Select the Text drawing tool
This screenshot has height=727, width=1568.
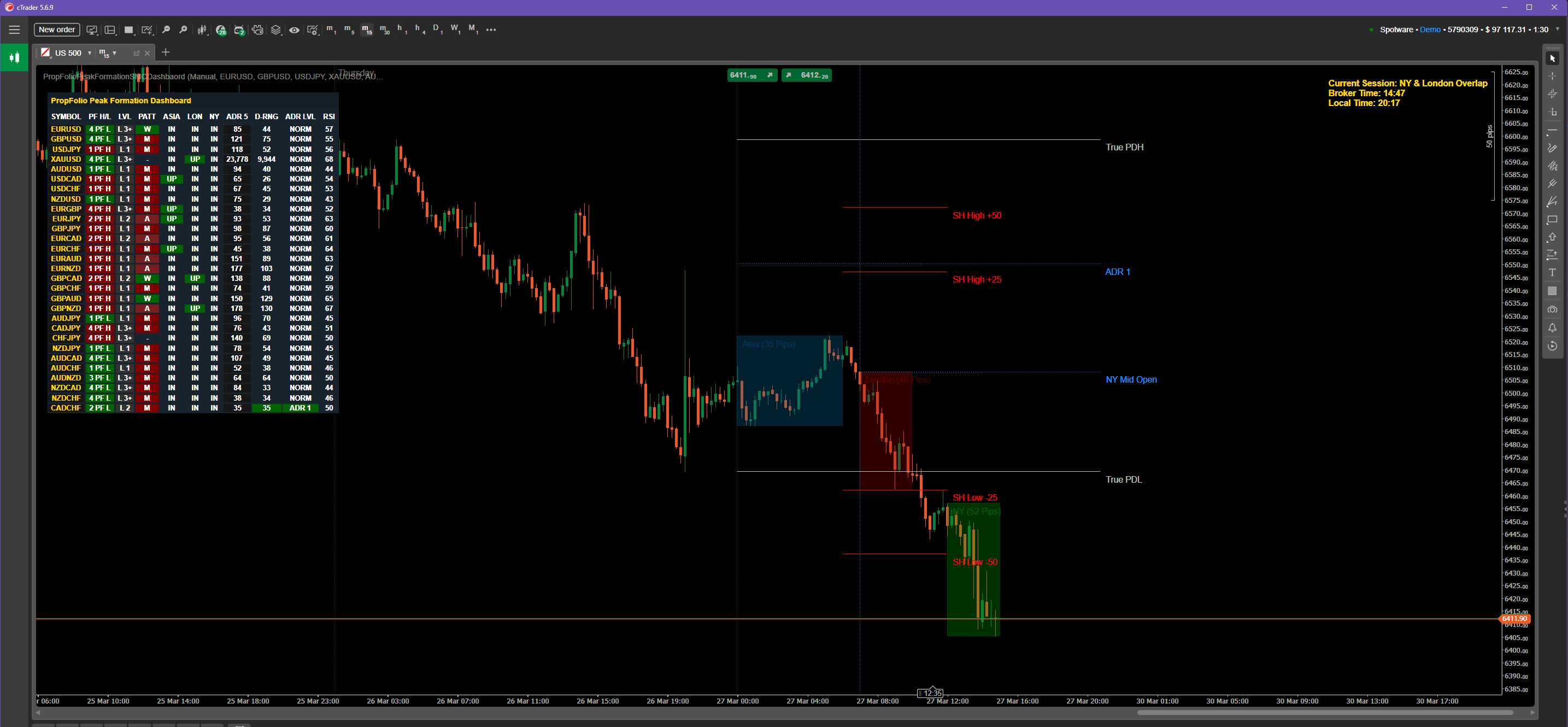click(x=1552, y=273)
